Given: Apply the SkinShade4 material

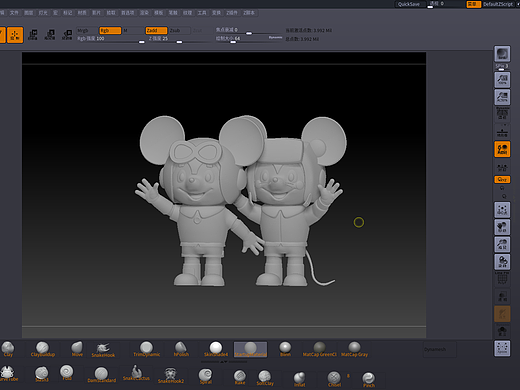Looking at the screenshot, I should pyautogui.click(x=216, y=349).
